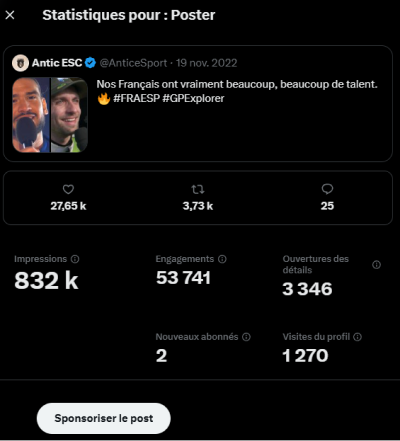The height and width of the screenshot is (441, 400).
Task: Click the 27,65 k likes count
Action: (x=68, y=206)
